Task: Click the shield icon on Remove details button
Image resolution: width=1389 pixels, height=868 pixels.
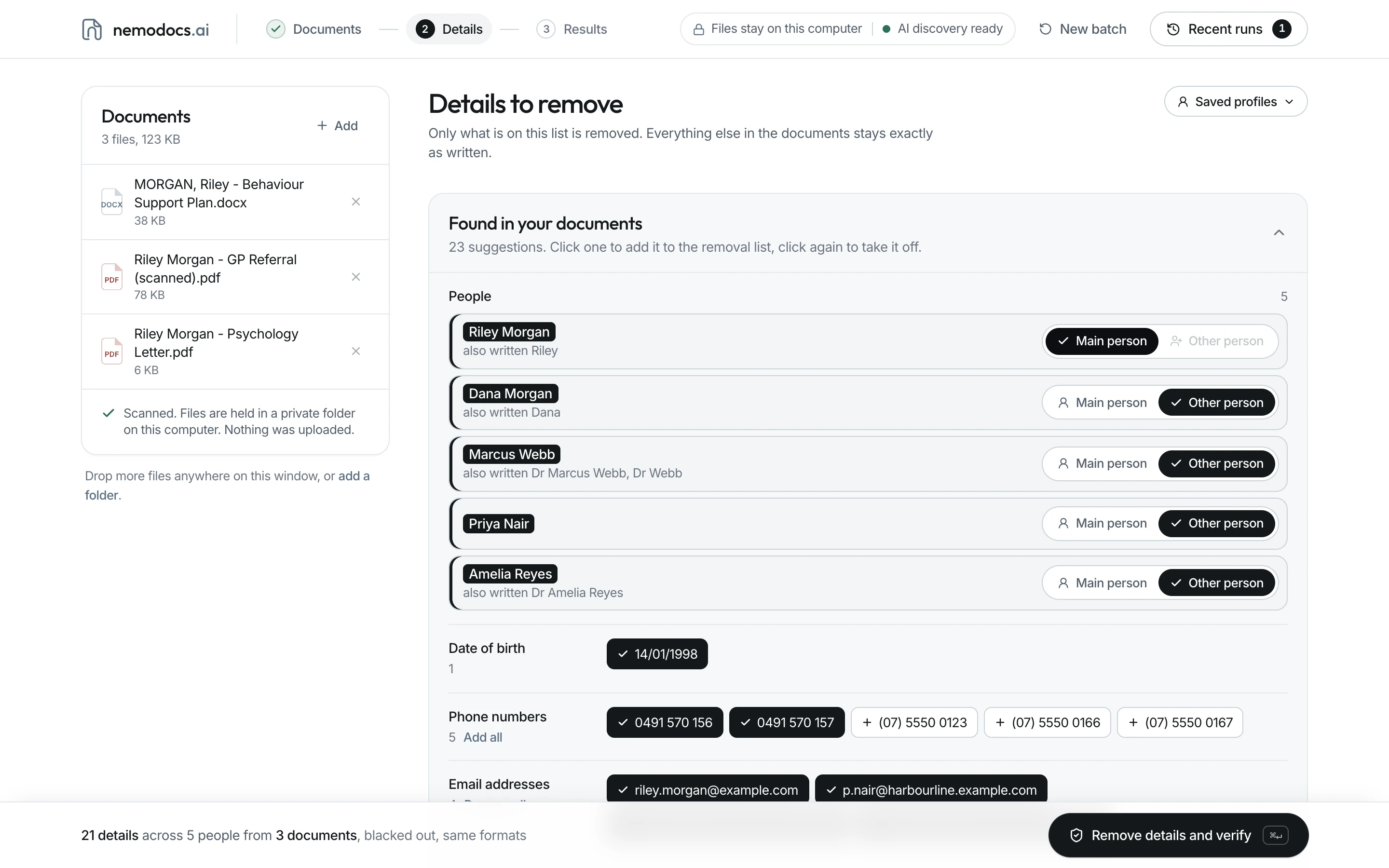Action: tap(1076, 835)
